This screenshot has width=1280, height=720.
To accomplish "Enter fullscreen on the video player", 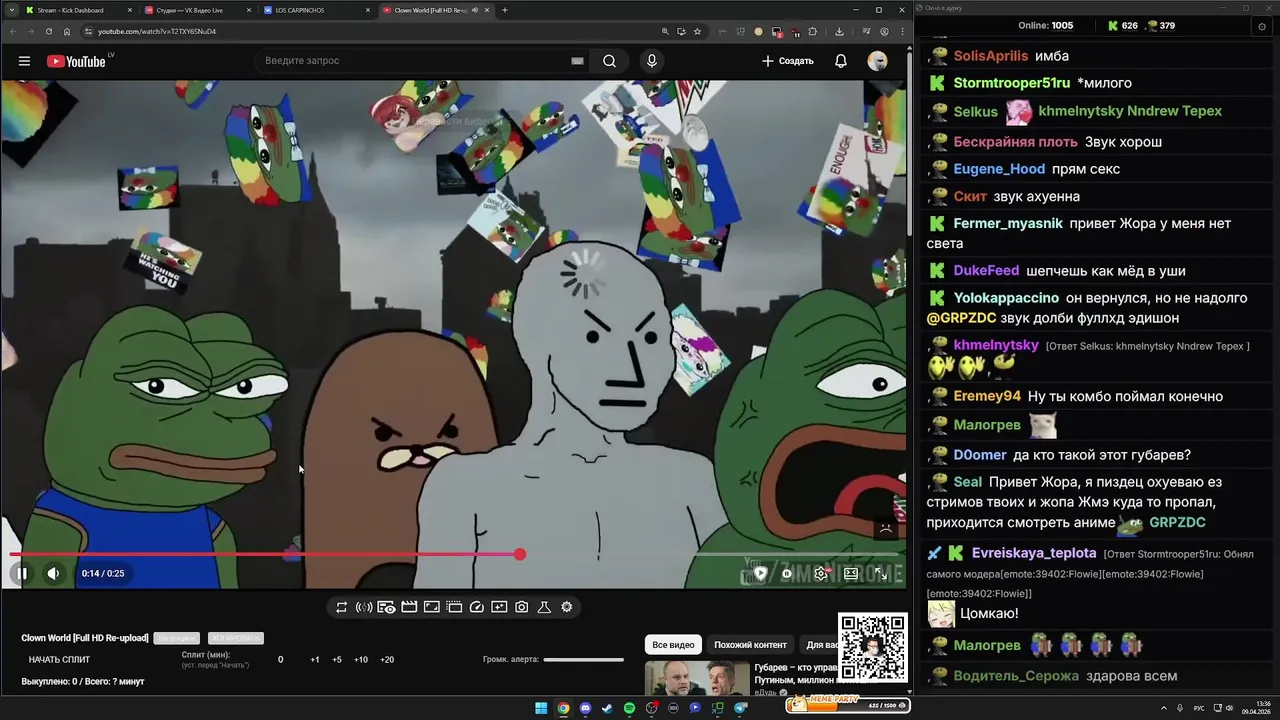I will 881,573.
